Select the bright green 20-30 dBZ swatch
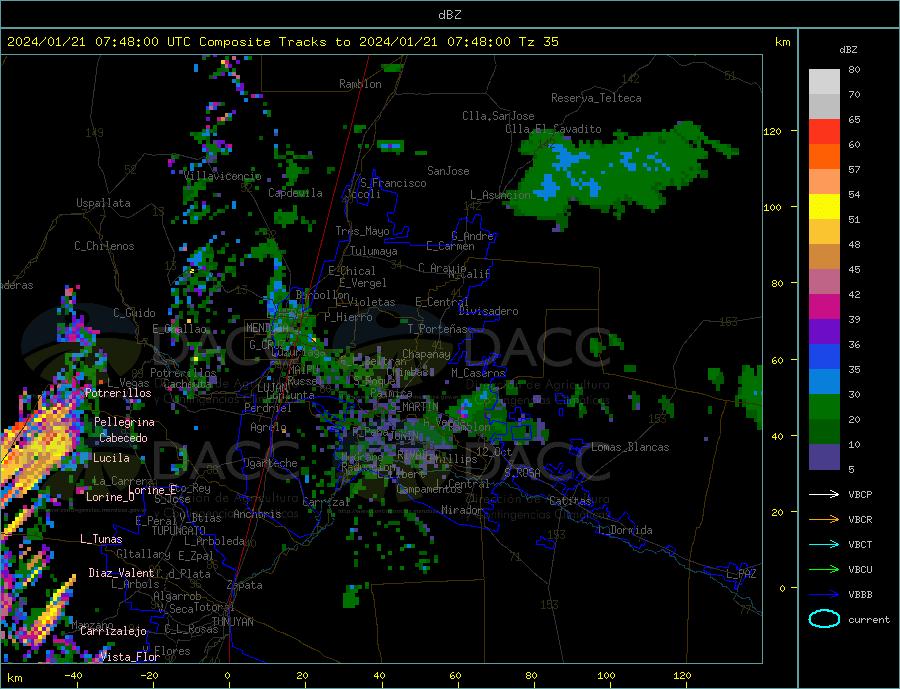The width and height of the screenshot is (900, 689). coord(824,407)
